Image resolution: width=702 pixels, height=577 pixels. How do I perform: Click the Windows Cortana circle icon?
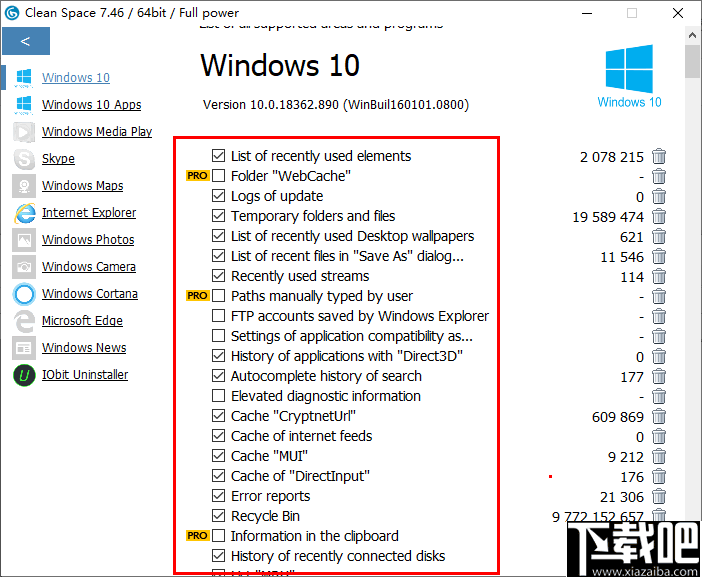pos(24,294)
